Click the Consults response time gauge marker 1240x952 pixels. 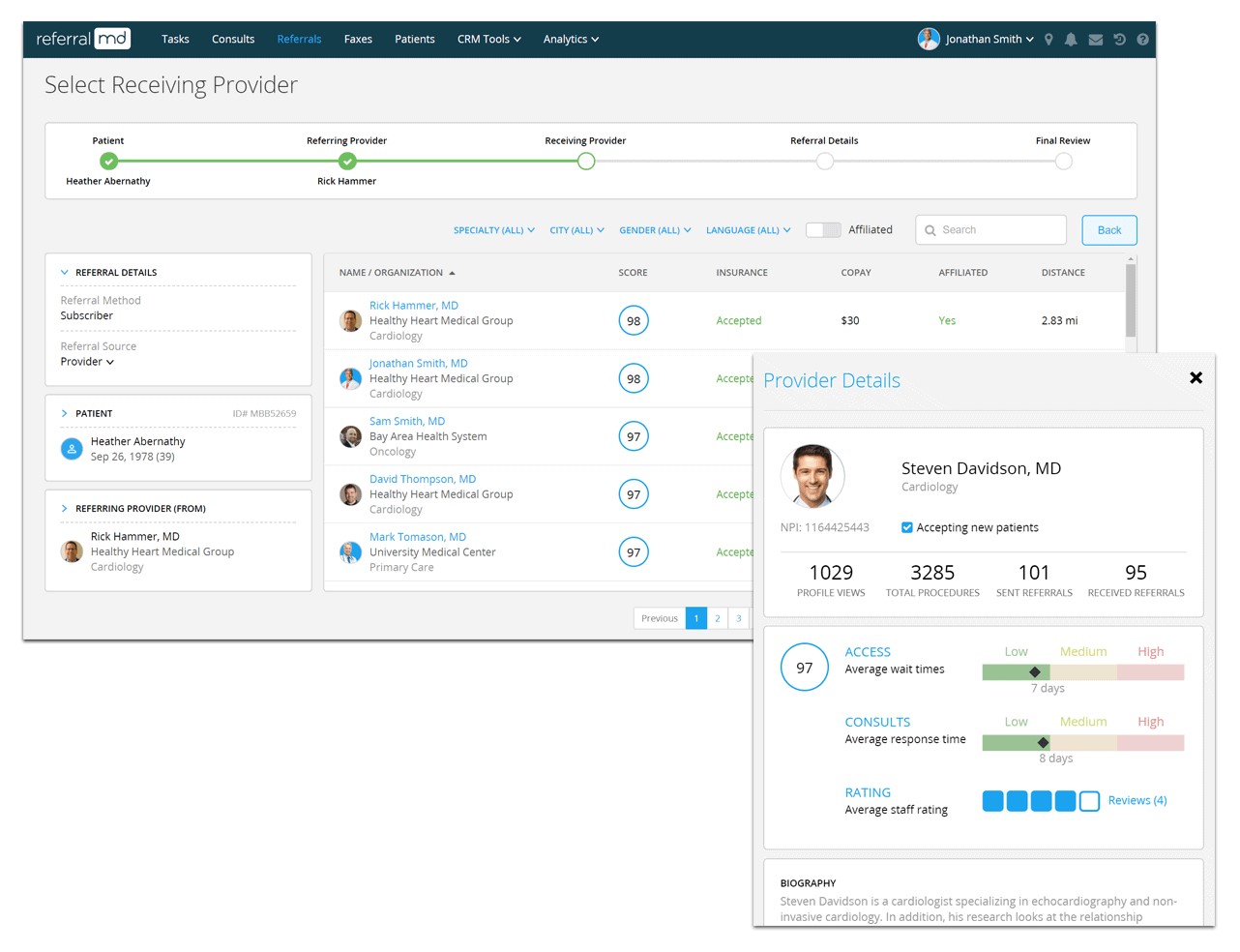1043,743
